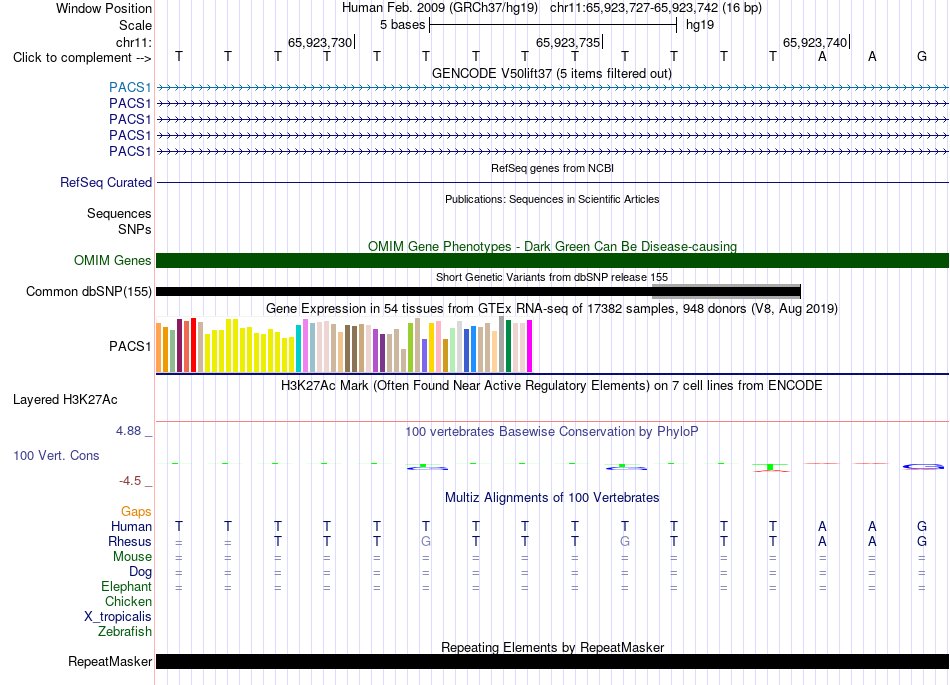Click the dark green bar in the GTEx expression chart

click(x=508, y=346)
